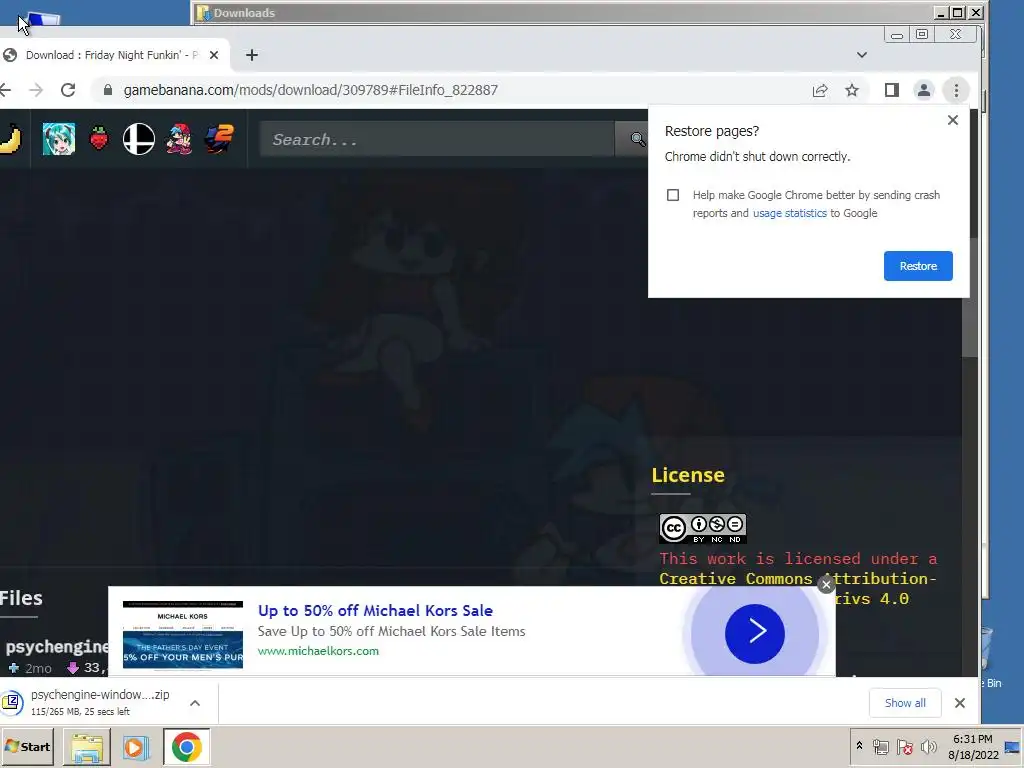Open Windows Explorer from taskbar
This screenshot has width=1024, height=768.
(x=87, y=747)
